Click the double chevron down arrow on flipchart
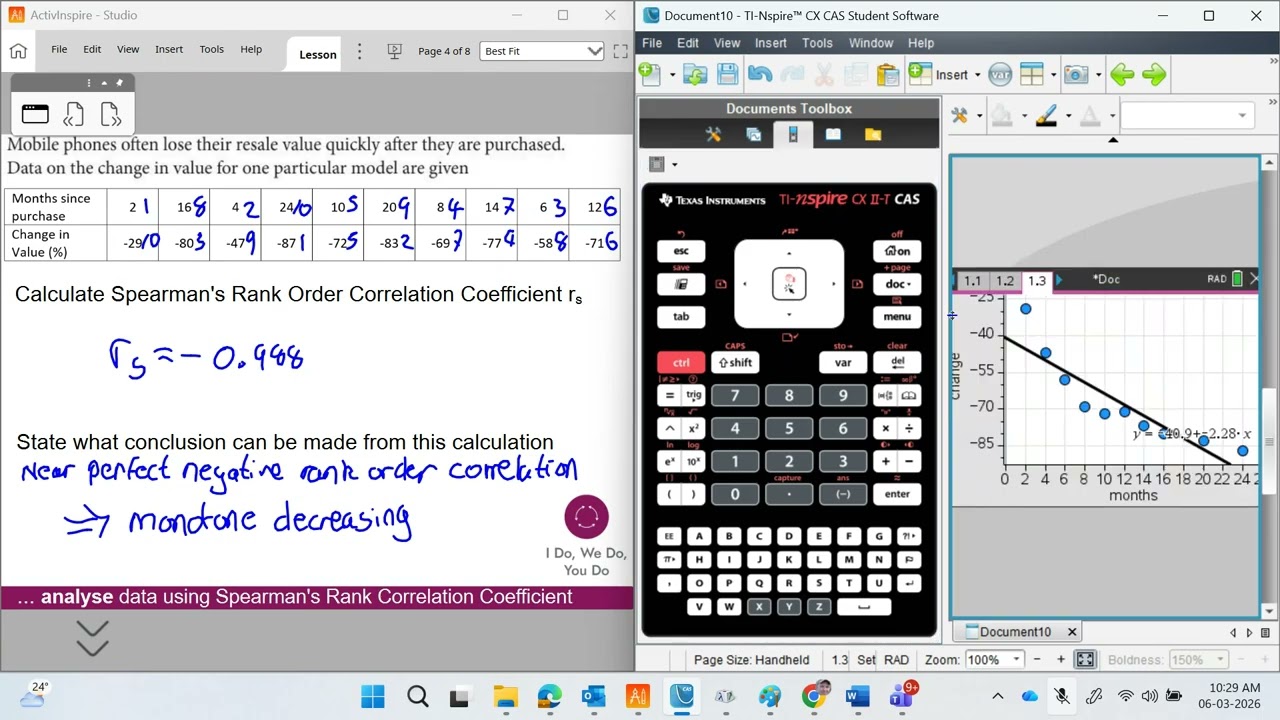The width and height of the screenshot is (1280, 720). [92, 639]
